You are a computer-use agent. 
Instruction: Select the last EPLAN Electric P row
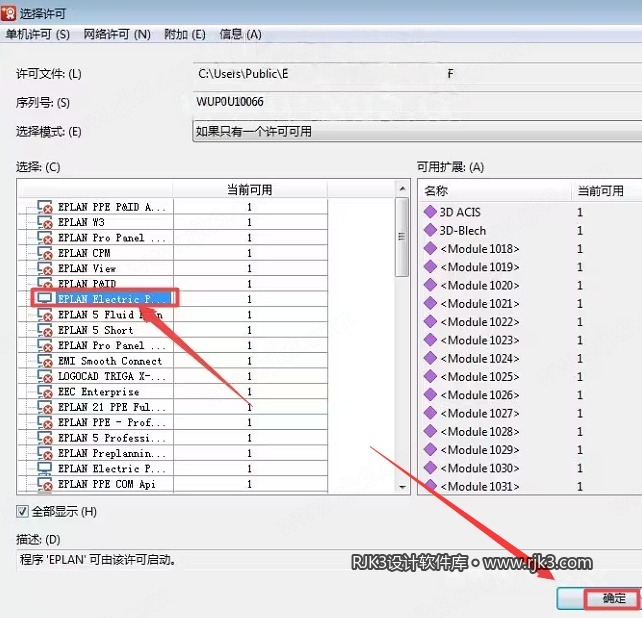pos(173,469)
